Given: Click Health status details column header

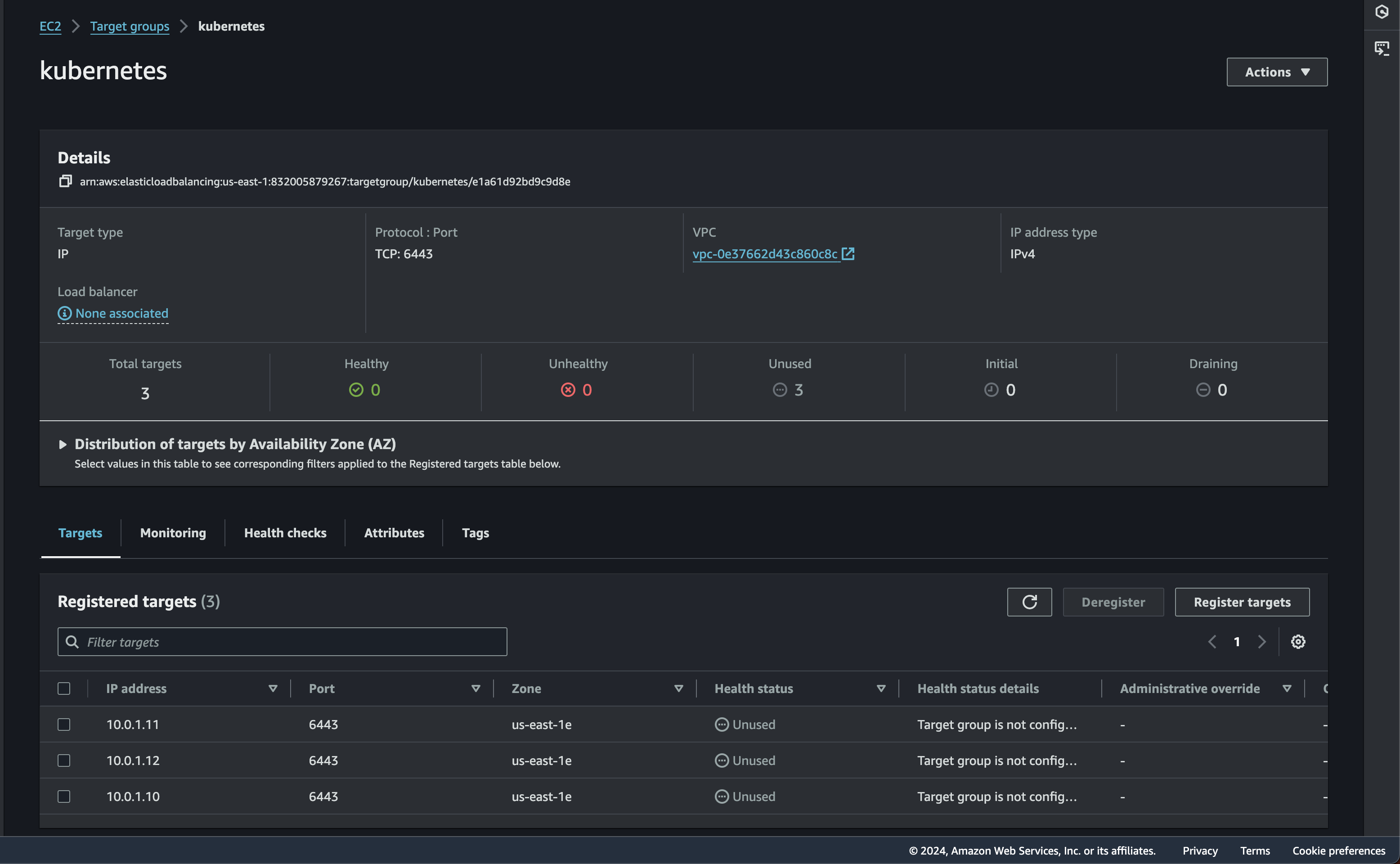Looking at the screenshot, I should (978, 688).
